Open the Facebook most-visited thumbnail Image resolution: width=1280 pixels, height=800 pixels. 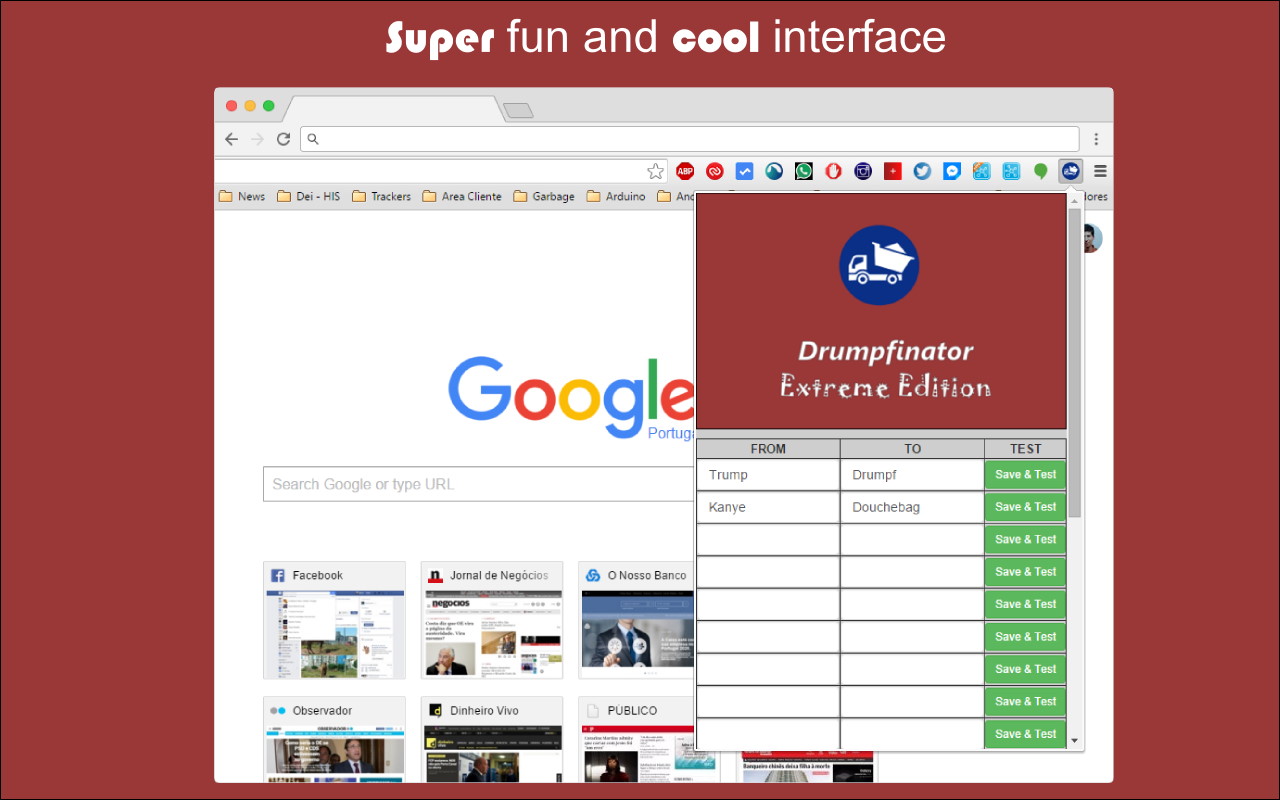click(x=334, y=620)
